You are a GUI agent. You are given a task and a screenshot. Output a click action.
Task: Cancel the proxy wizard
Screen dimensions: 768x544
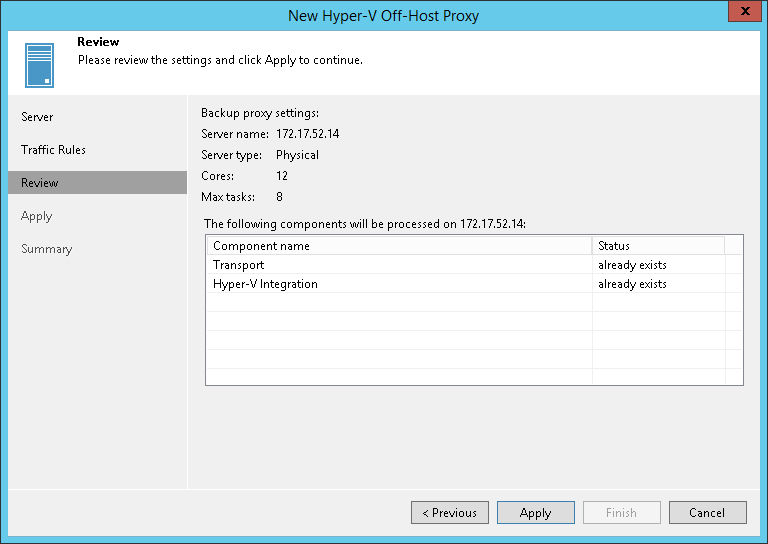pos(707,513)
